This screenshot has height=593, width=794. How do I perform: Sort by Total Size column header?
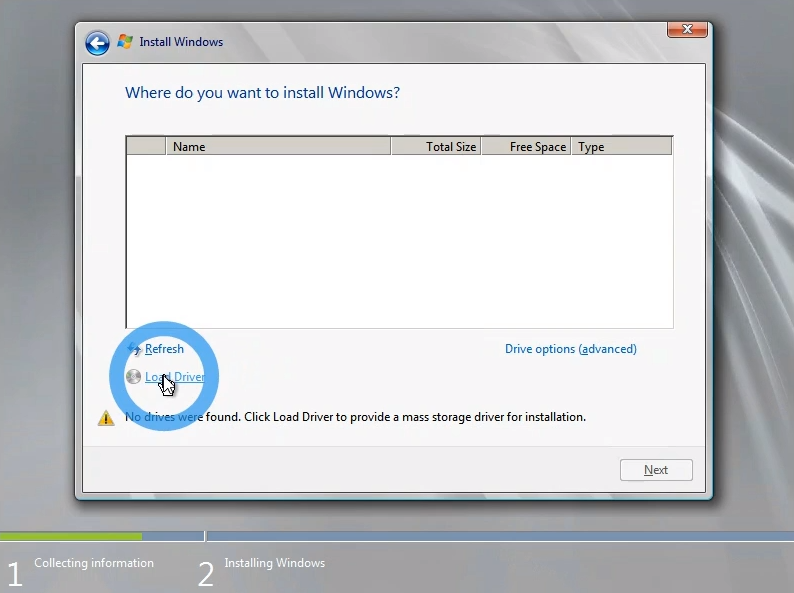(x=435, y=146)
